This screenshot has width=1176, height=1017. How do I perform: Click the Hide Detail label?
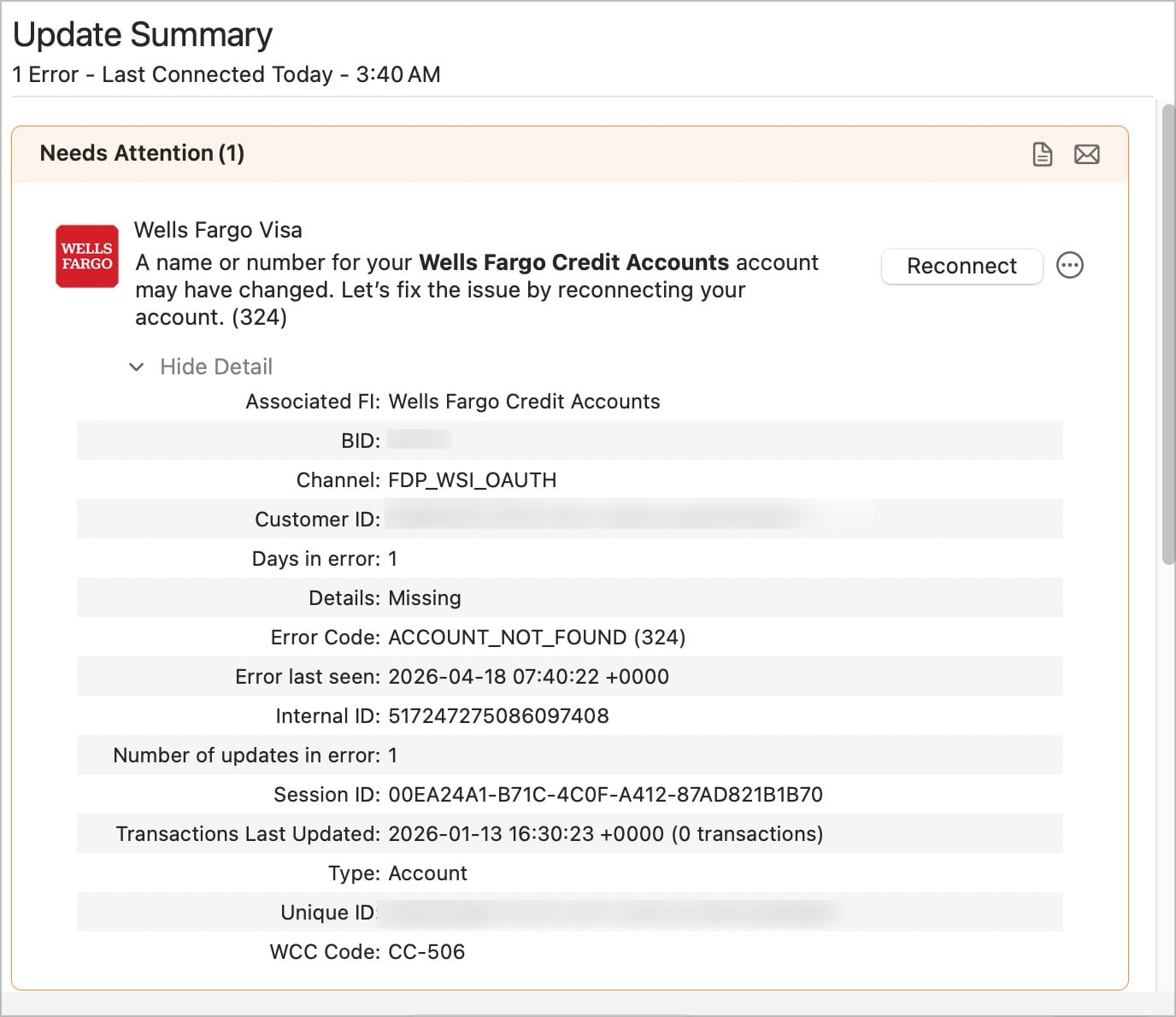pos(216,367)
